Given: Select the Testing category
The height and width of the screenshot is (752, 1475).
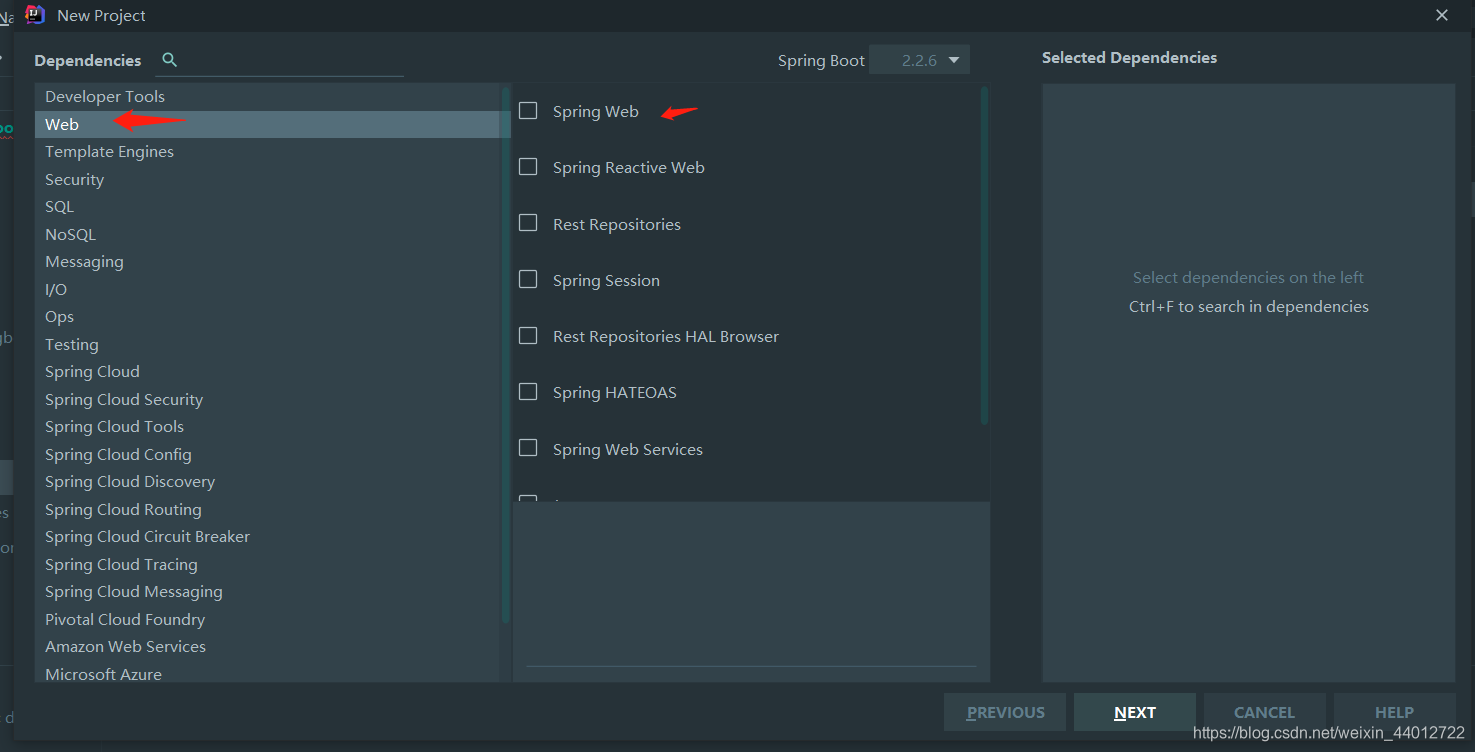Looking at the screenshot, I should click(x=268, y=344).
